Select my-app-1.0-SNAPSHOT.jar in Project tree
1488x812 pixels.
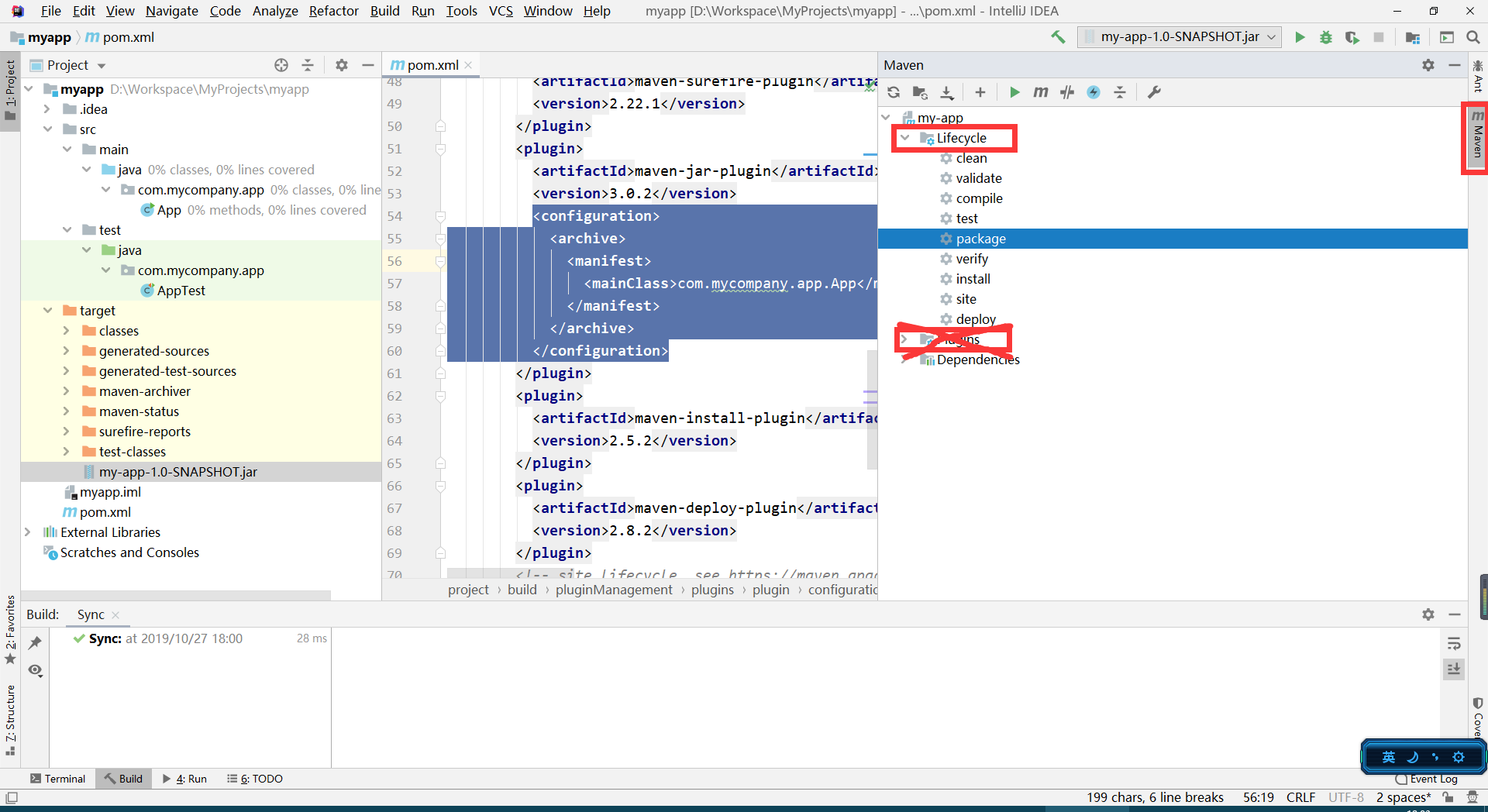177,472
